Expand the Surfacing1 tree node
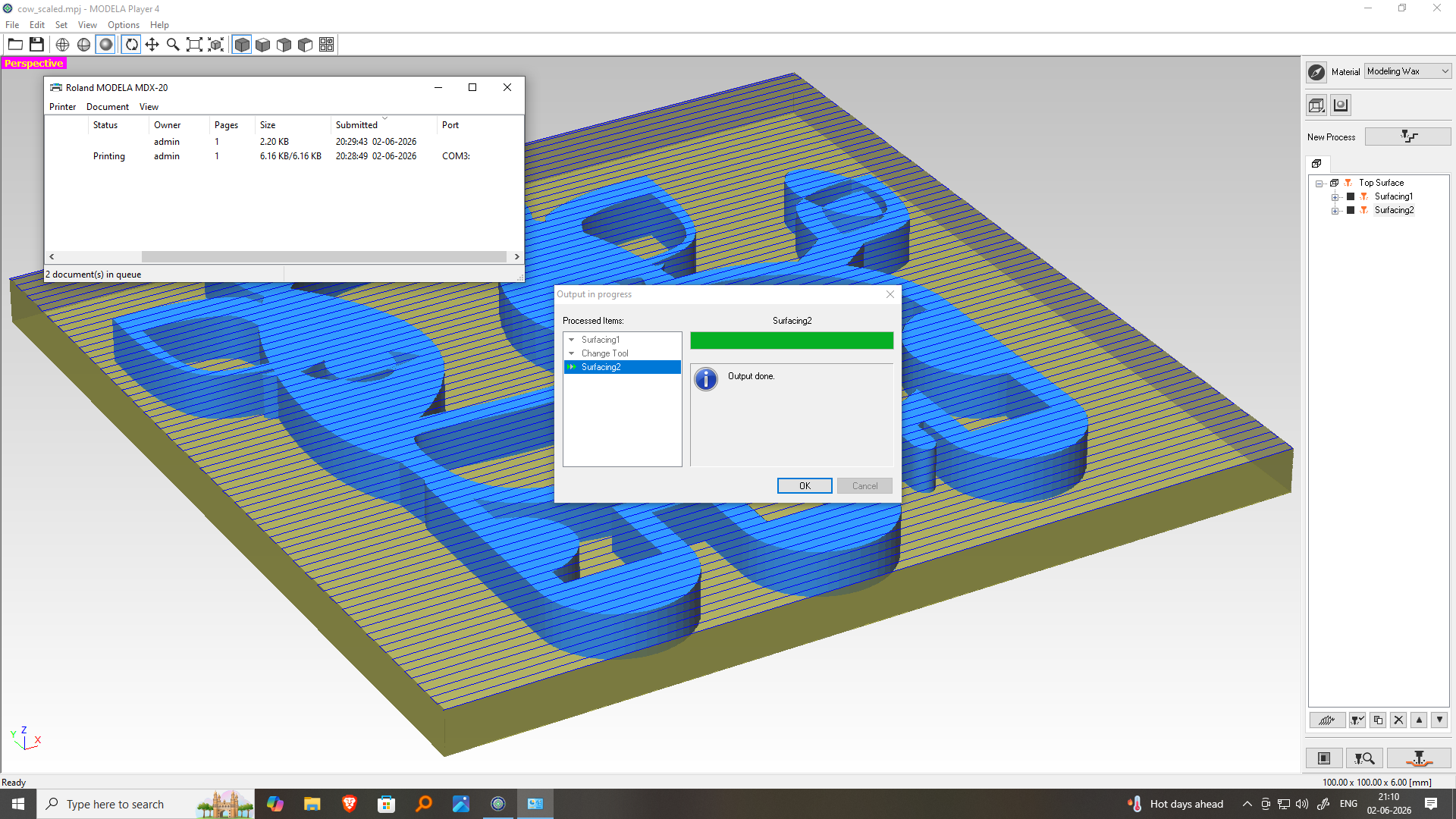Screen dimensions: 1456x819 [x=1335, y=197]
